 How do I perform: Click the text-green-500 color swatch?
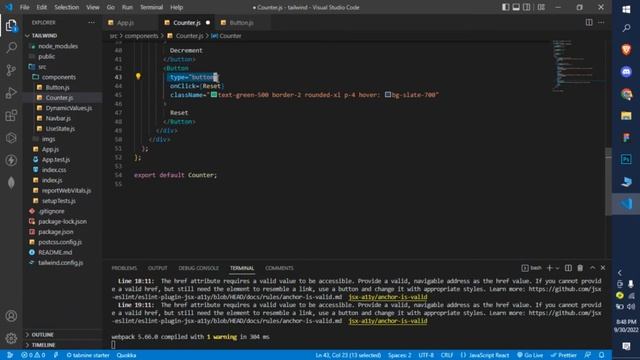(x=214, y=95)
